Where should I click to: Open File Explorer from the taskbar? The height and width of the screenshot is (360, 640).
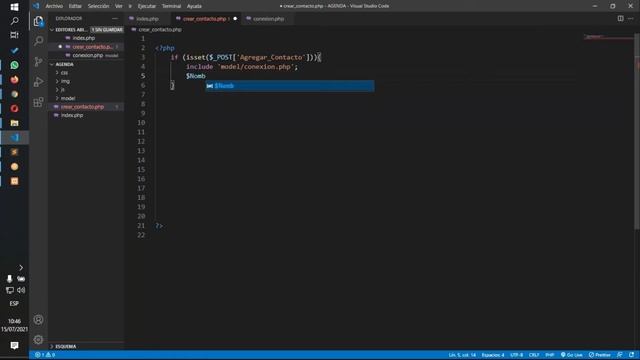(14, 123)
